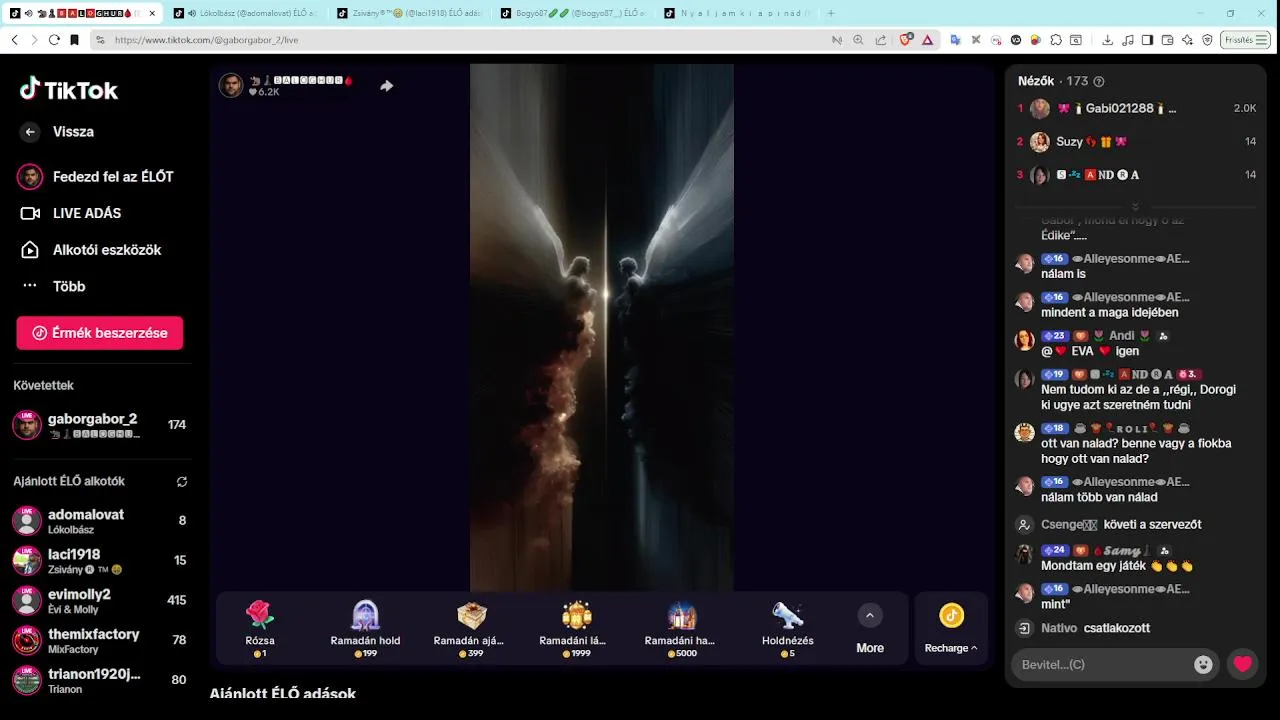Click the chat input field
Image resolution: width=1280 pixels, height=720 pixels.
pos(1100,664)
